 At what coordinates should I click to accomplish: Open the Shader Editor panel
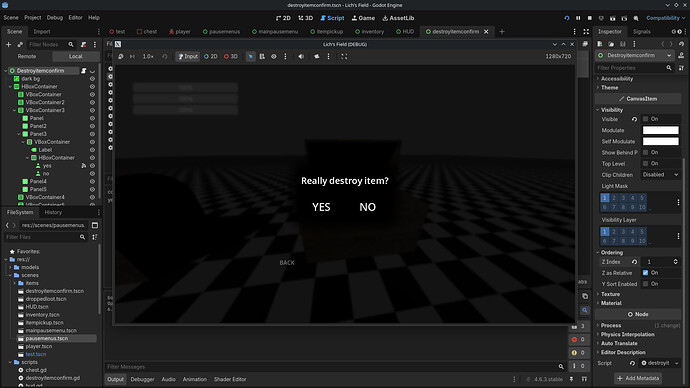click(230, 379)
